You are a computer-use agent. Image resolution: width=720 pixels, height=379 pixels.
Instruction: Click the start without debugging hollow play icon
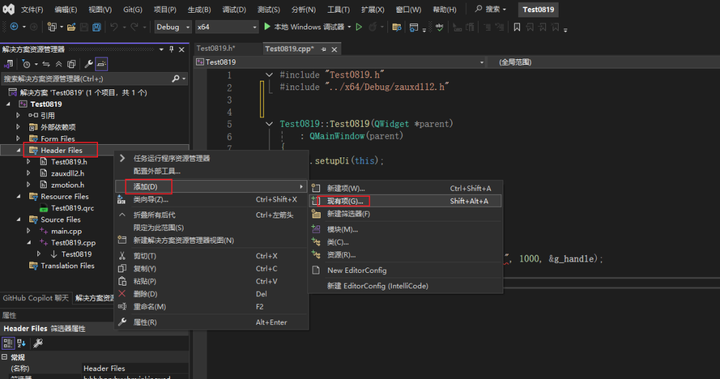point(359,27)
